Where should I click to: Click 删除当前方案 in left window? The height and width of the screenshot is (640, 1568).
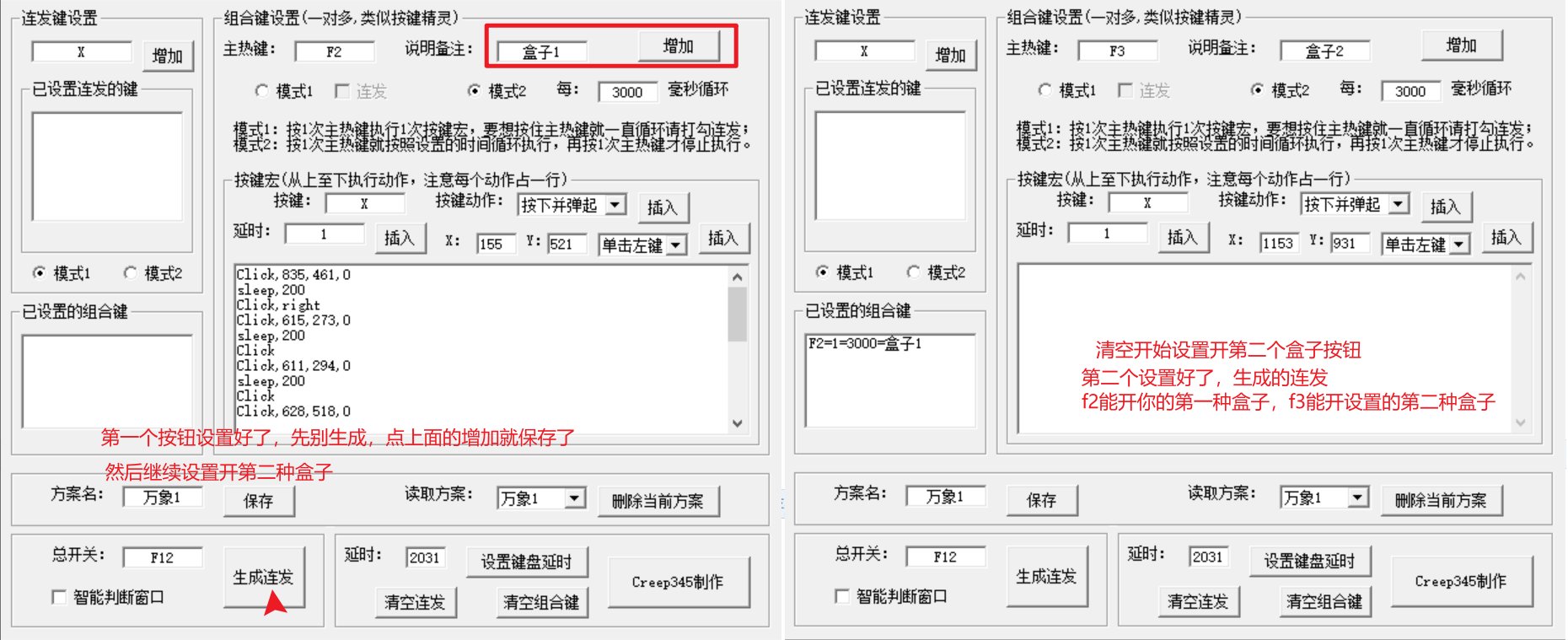pos(658,501)
